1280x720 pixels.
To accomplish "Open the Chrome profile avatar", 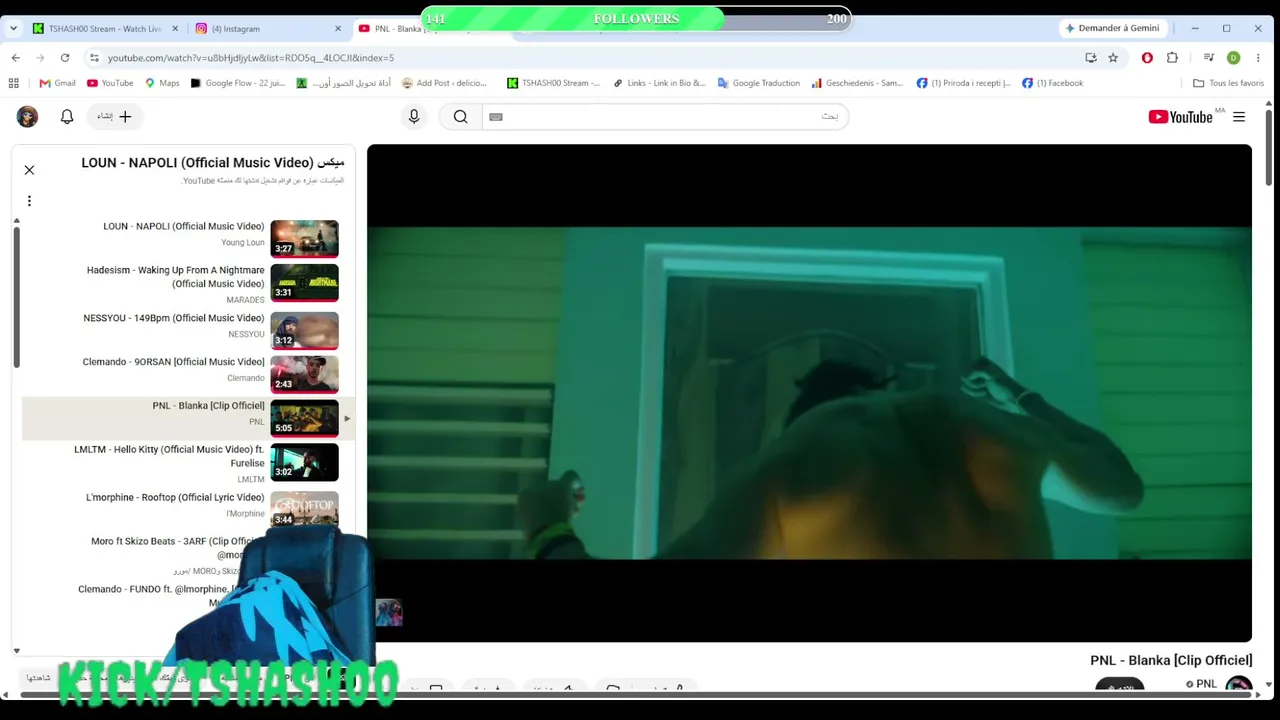I will pos(1233,58).
